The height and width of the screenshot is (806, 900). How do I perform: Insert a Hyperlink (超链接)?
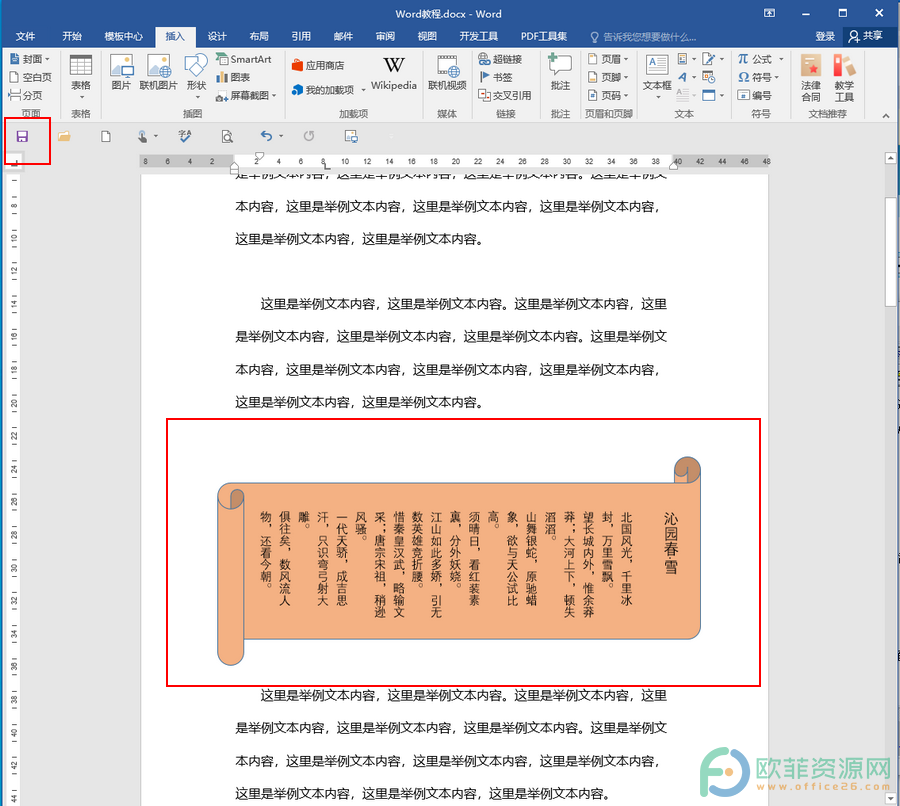500,59
